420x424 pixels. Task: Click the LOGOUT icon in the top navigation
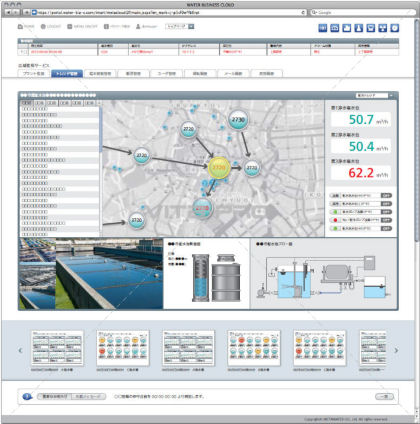[43, 27]
